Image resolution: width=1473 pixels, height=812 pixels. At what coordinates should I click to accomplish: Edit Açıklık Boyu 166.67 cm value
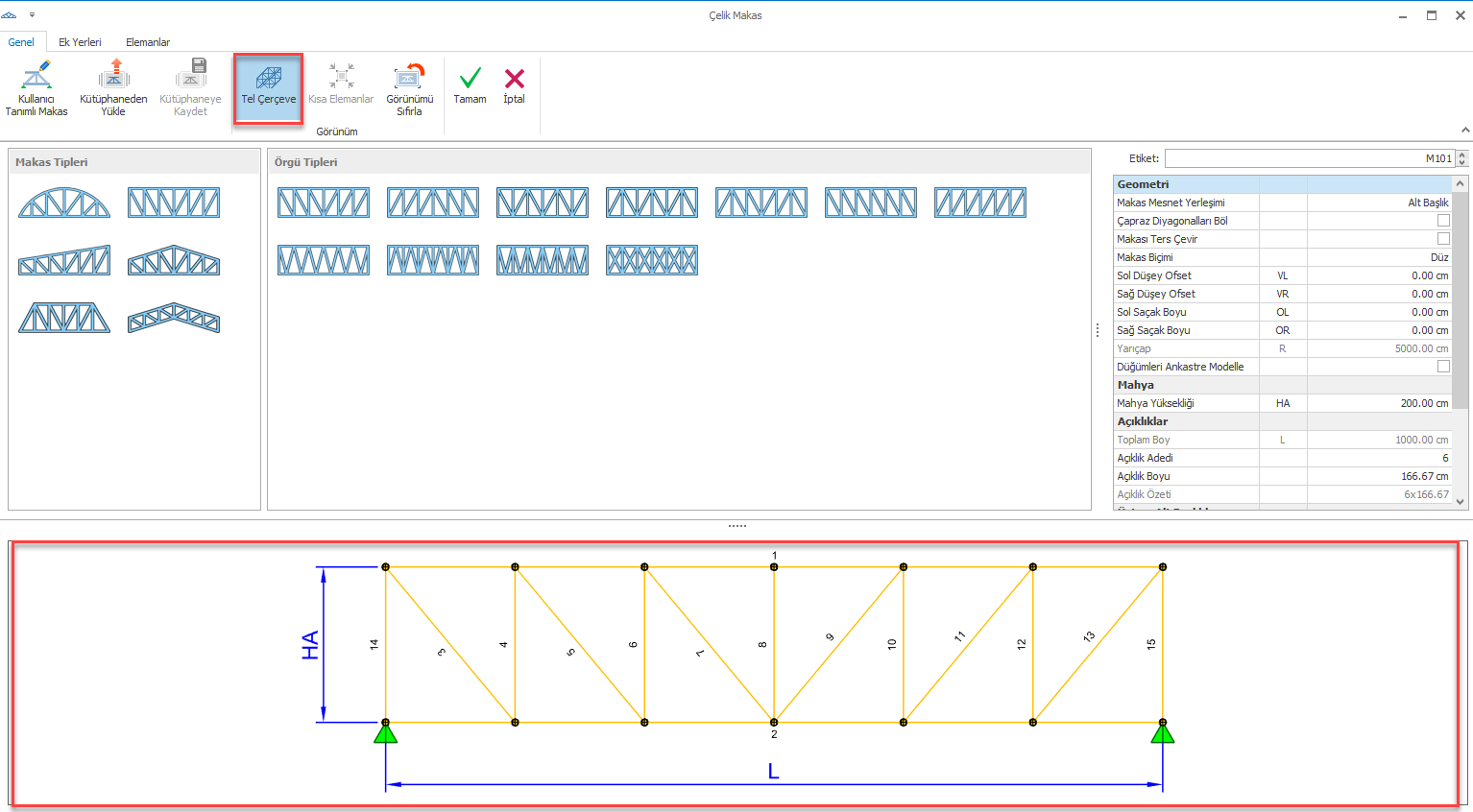point(1379,476)
